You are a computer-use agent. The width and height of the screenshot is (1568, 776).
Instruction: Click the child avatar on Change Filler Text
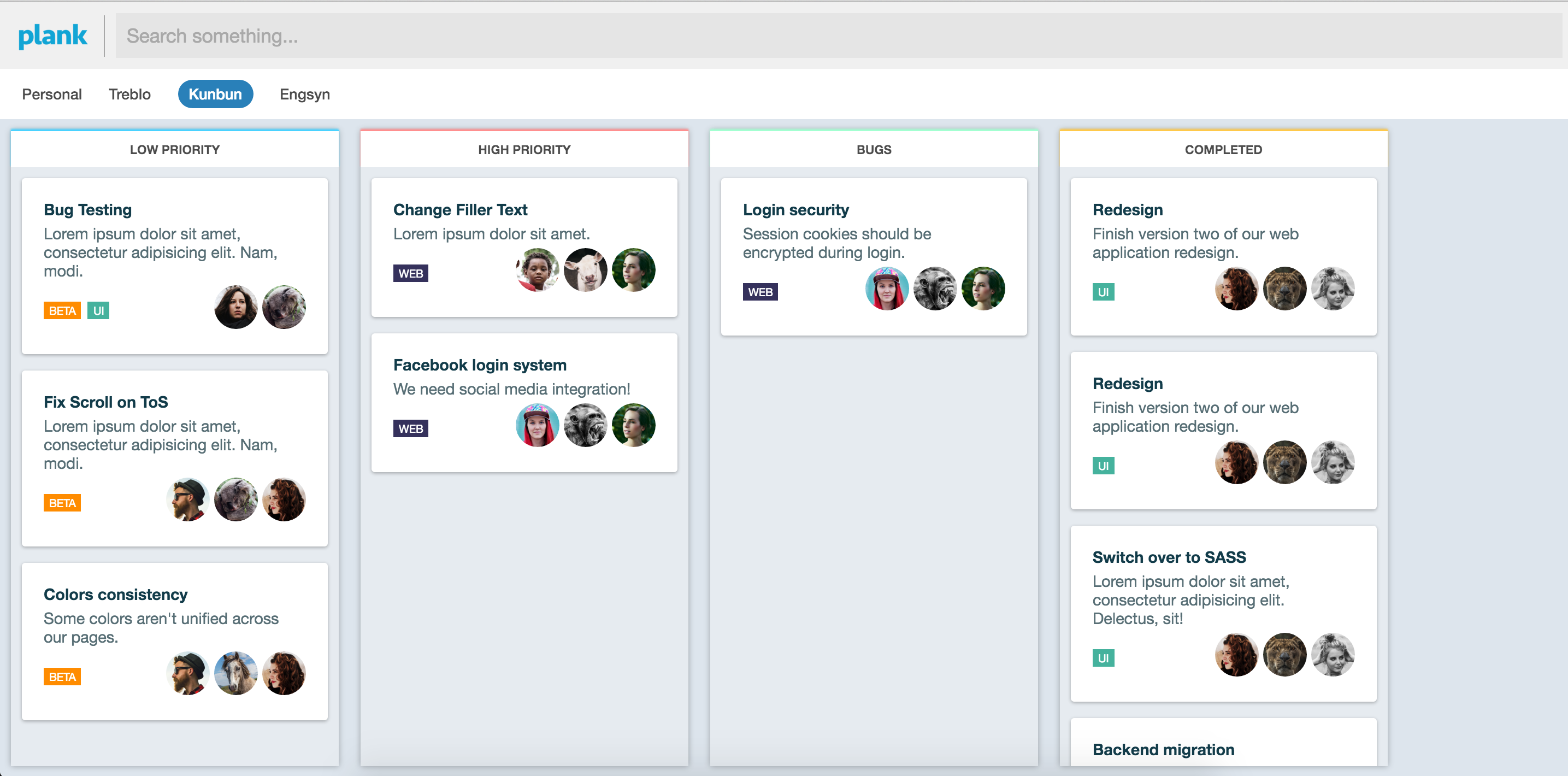click(x=537, y=270)
